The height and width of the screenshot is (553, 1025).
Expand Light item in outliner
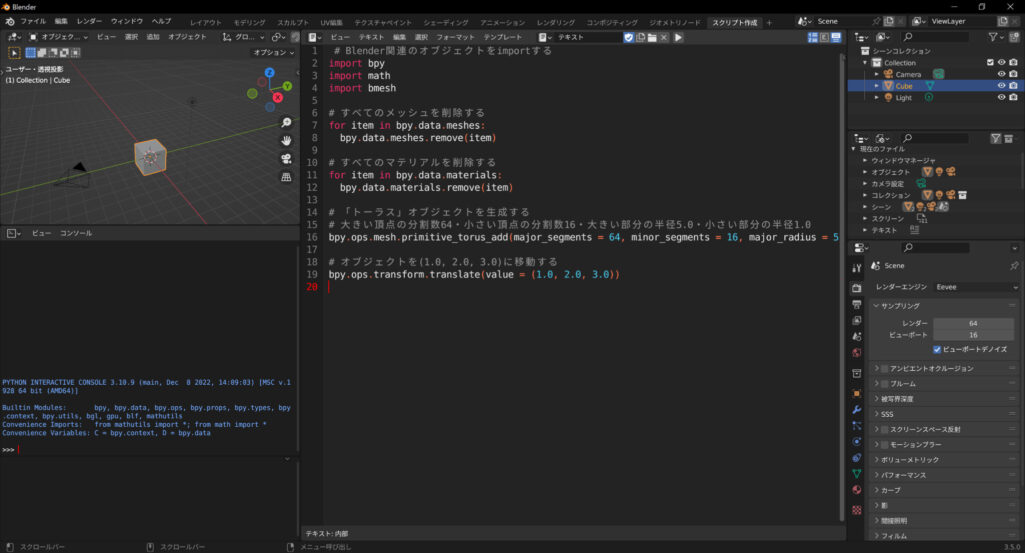877,97
